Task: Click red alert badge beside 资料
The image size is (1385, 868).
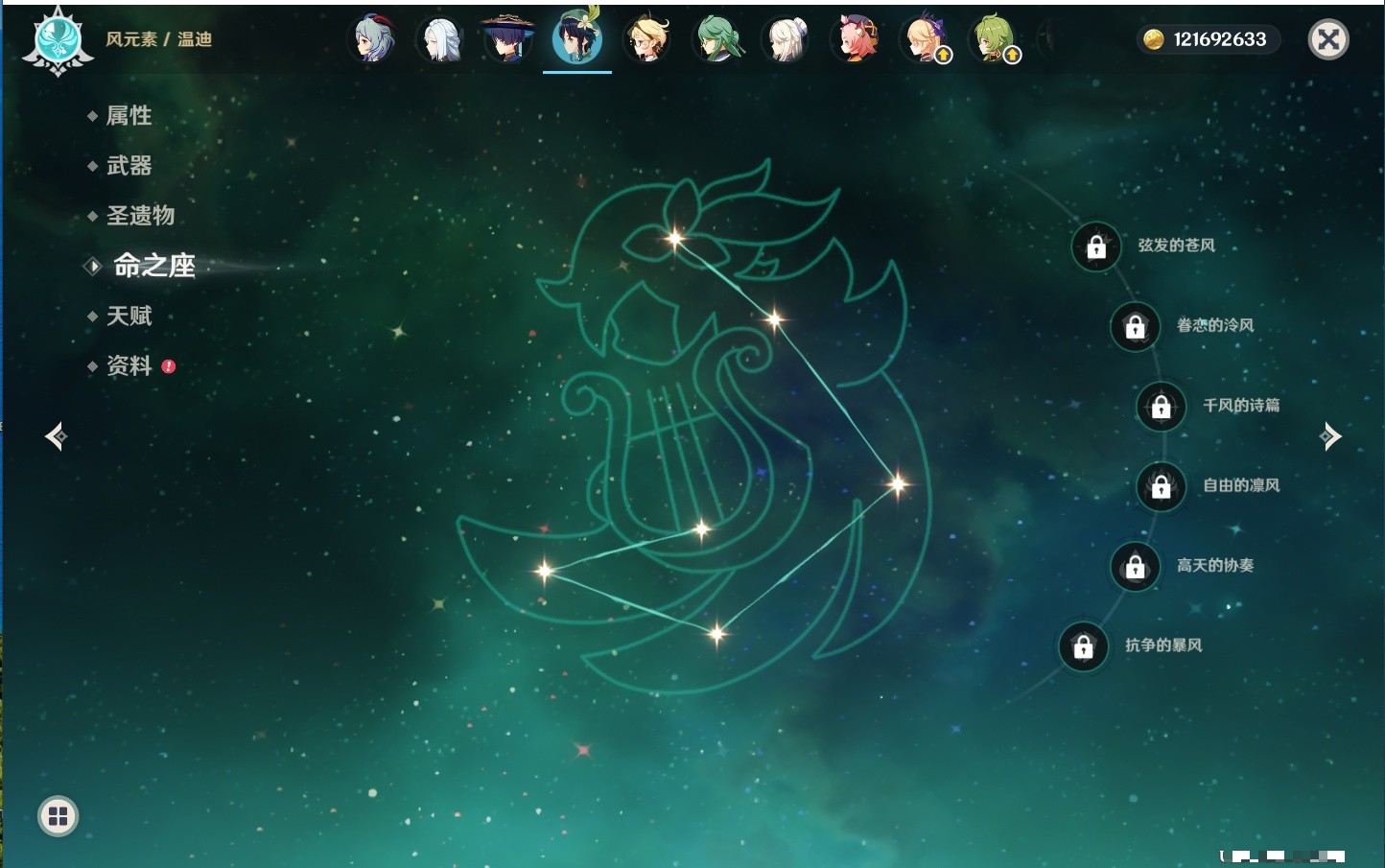Action: pyautogui.click(x=169, y=366)
